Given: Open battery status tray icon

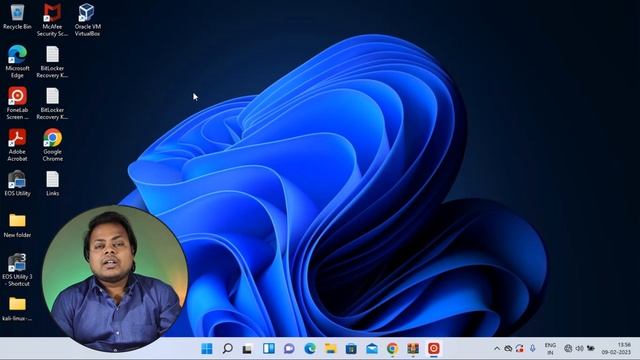Looking at the screenshot, I should click(x=591, y=349).
